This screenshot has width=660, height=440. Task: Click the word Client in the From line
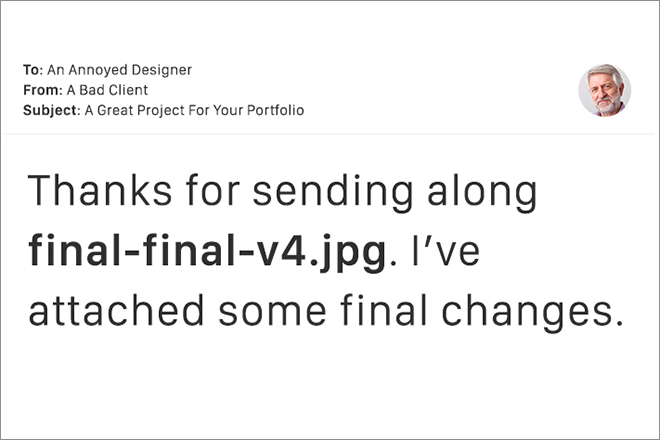pos(128,90)
